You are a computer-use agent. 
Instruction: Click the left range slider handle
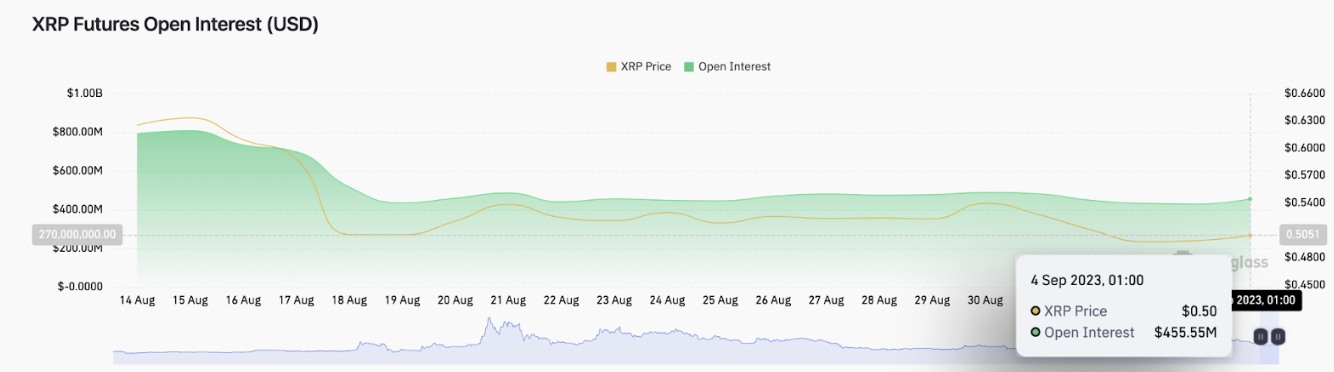coord(1262,337)
